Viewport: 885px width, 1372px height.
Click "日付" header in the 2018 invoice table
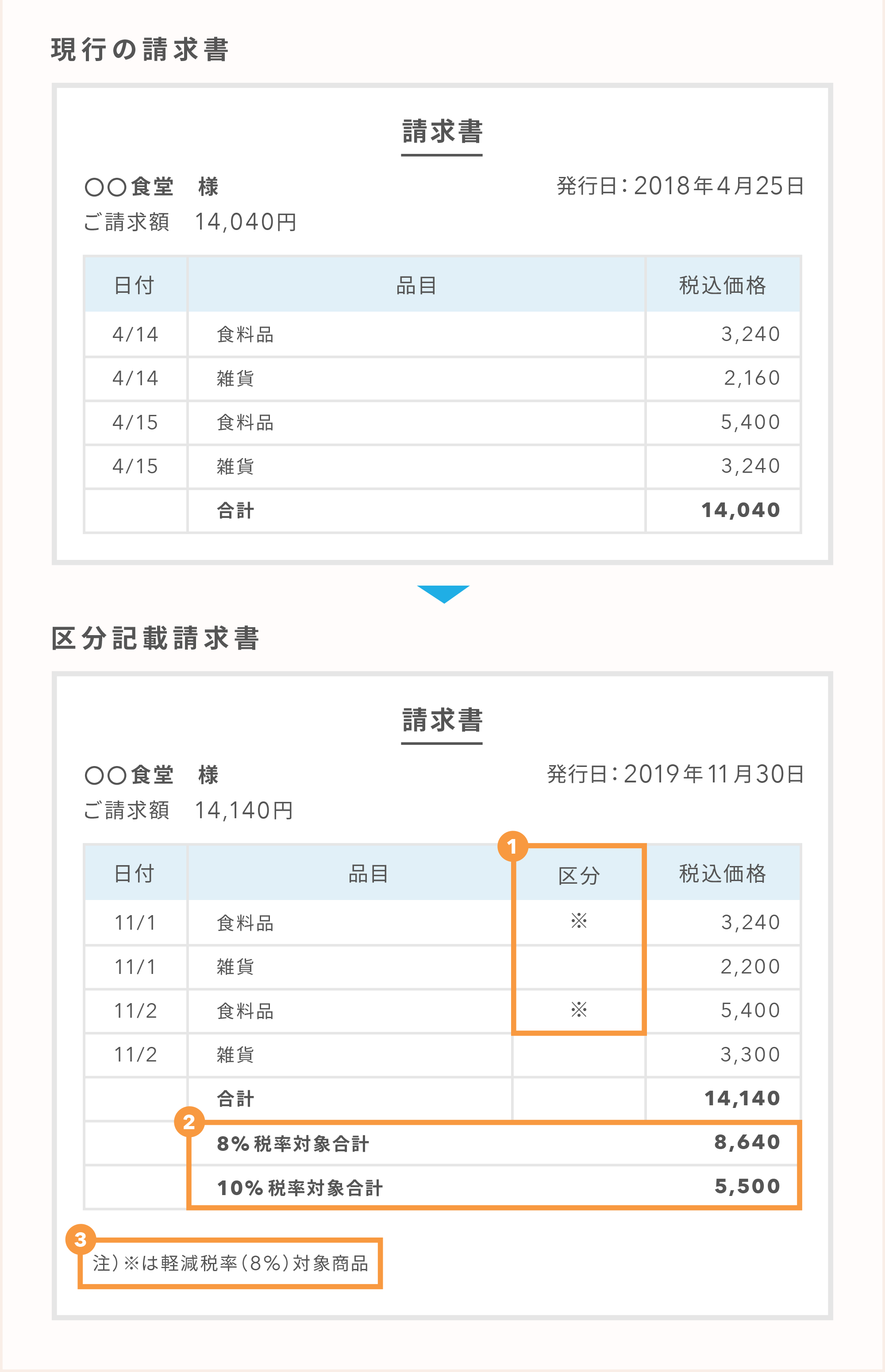(x=135, y=285)
